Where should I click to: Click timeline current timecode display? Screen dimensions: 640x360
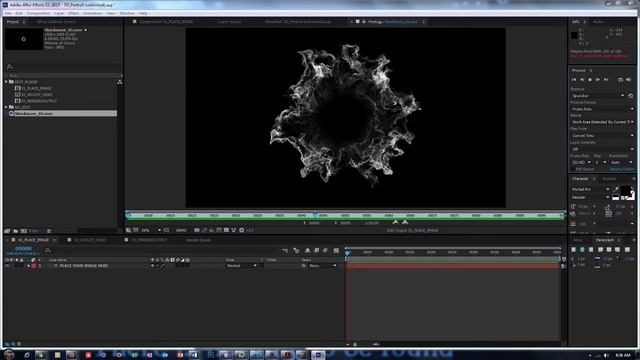pos(23,249)
